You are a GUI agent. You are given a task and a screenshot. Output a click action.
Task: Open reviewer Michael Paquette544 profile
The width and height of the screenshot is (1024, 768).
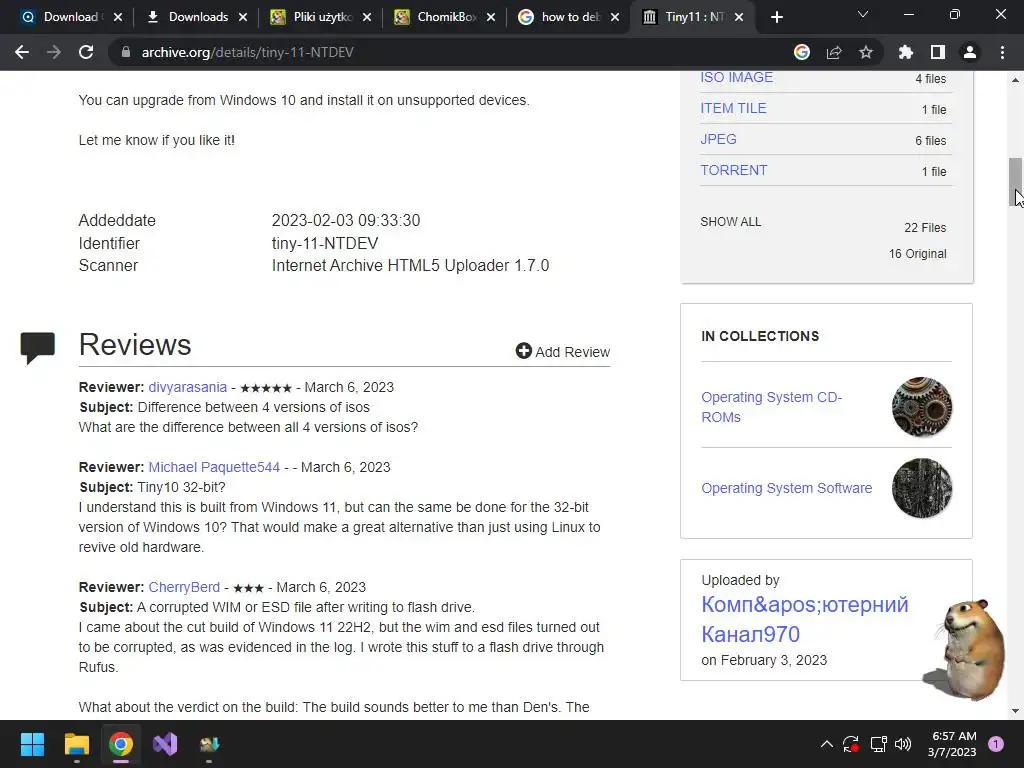click(214, 468)
